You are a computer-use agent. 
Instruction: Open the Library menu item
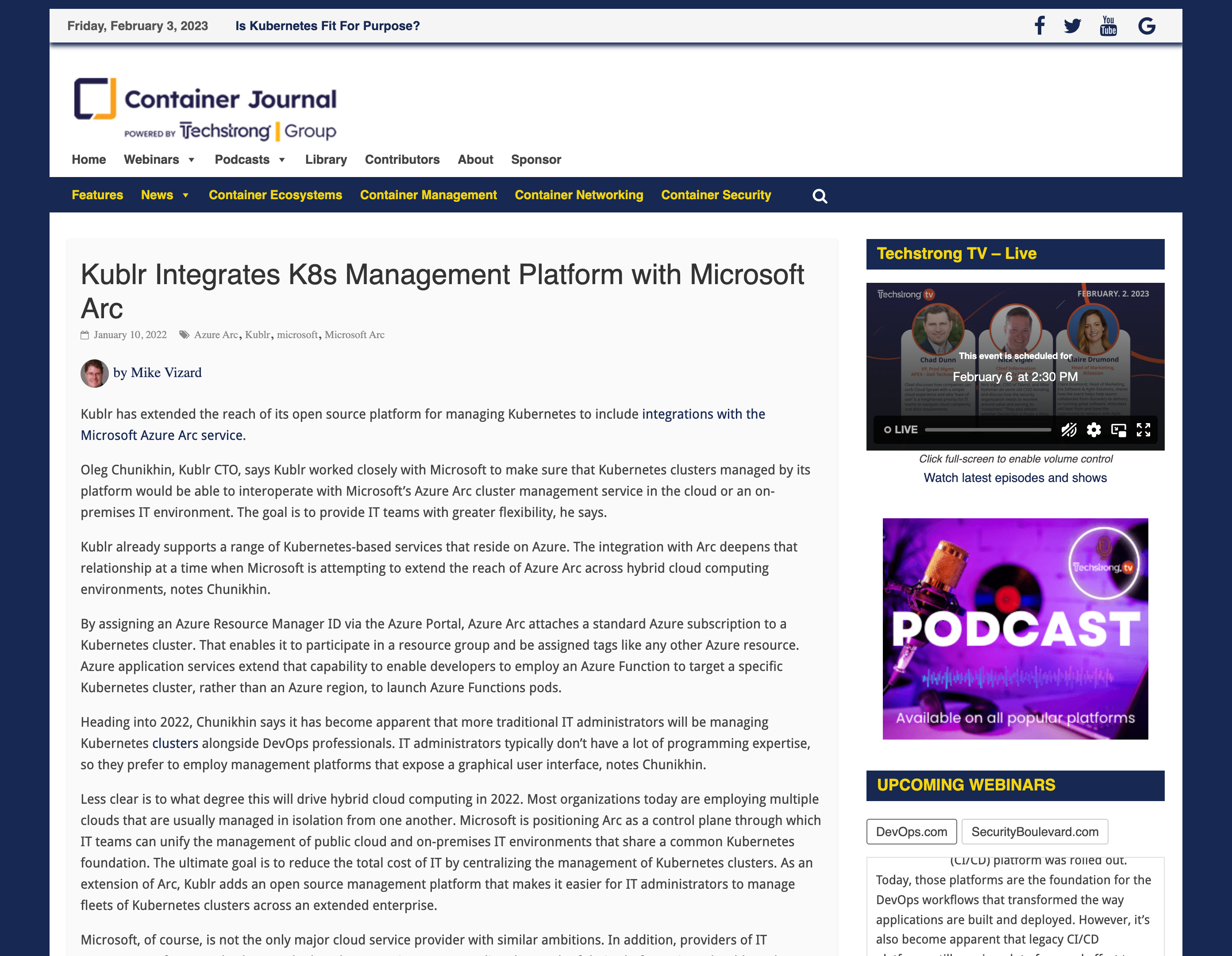tap(326, 160)
